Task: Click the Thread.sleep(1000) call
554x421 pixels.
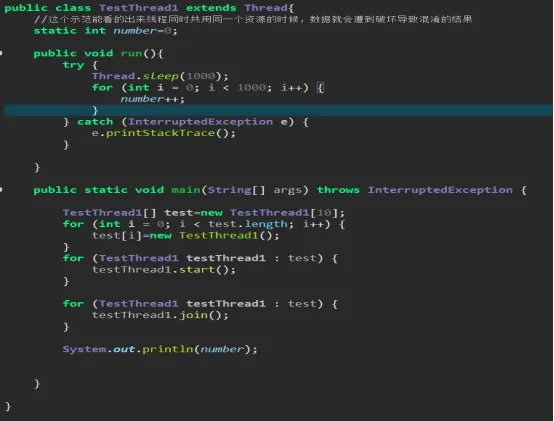Action: click(160, 76)
